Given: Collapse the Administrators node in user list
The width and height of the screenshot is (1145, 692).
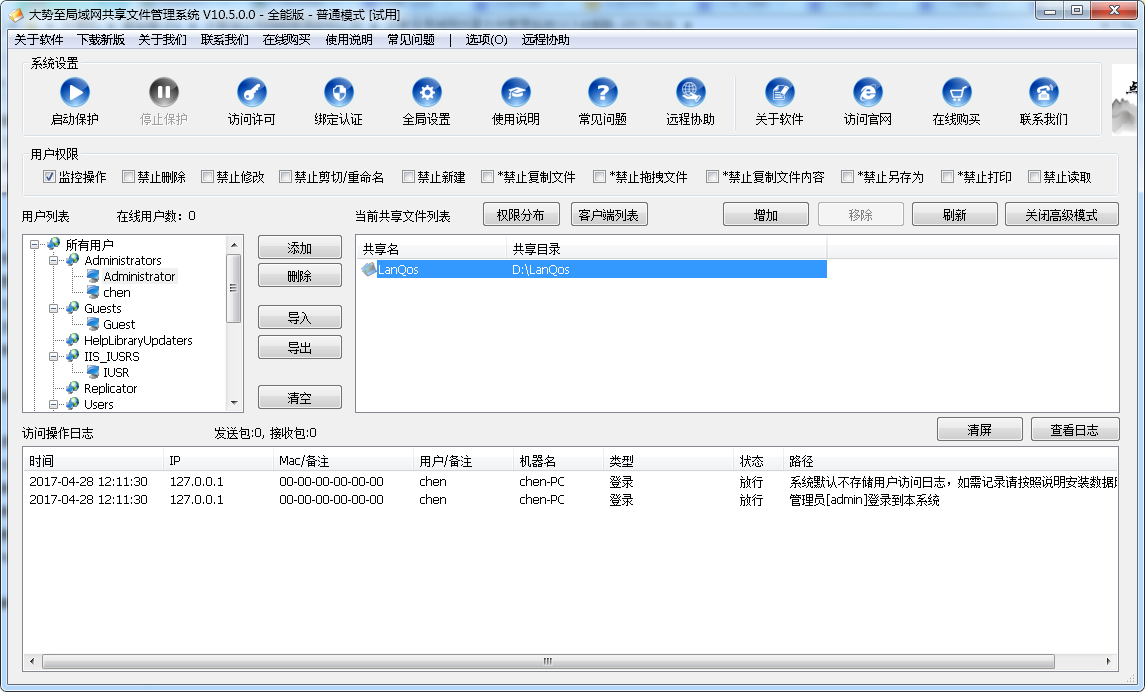Looking at the screenshot, I should (x=51, y=260).
